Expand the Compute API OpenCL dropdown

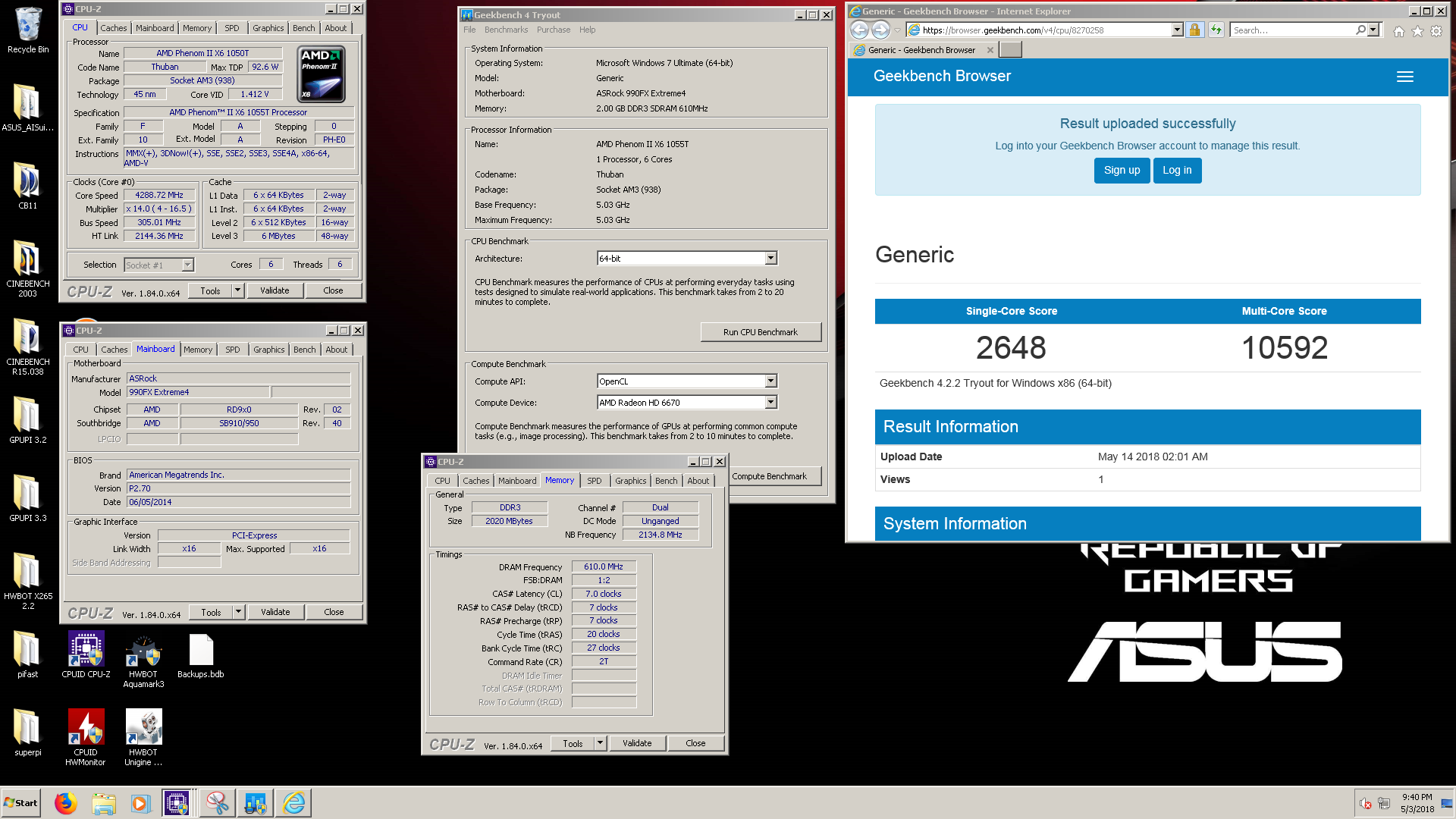(770, 381)
